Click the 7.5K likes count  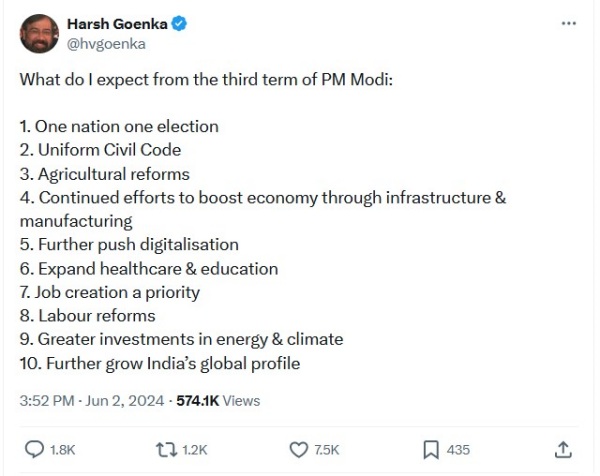(x=326, y=450)
